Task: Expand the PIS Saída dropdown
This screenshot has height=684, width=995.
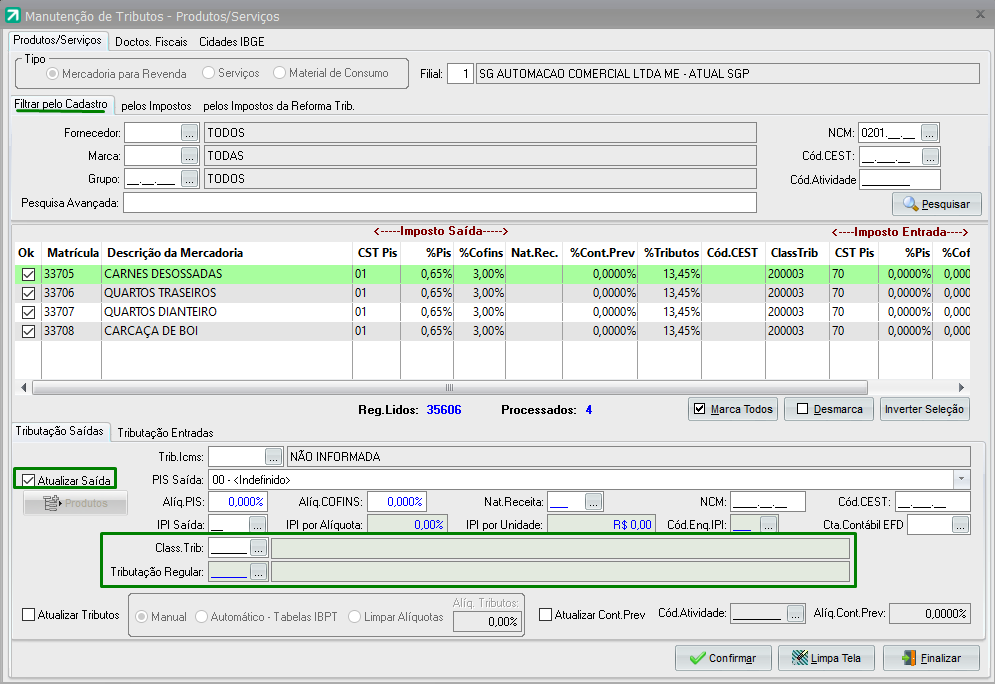Action: click(x=961, y=479)
